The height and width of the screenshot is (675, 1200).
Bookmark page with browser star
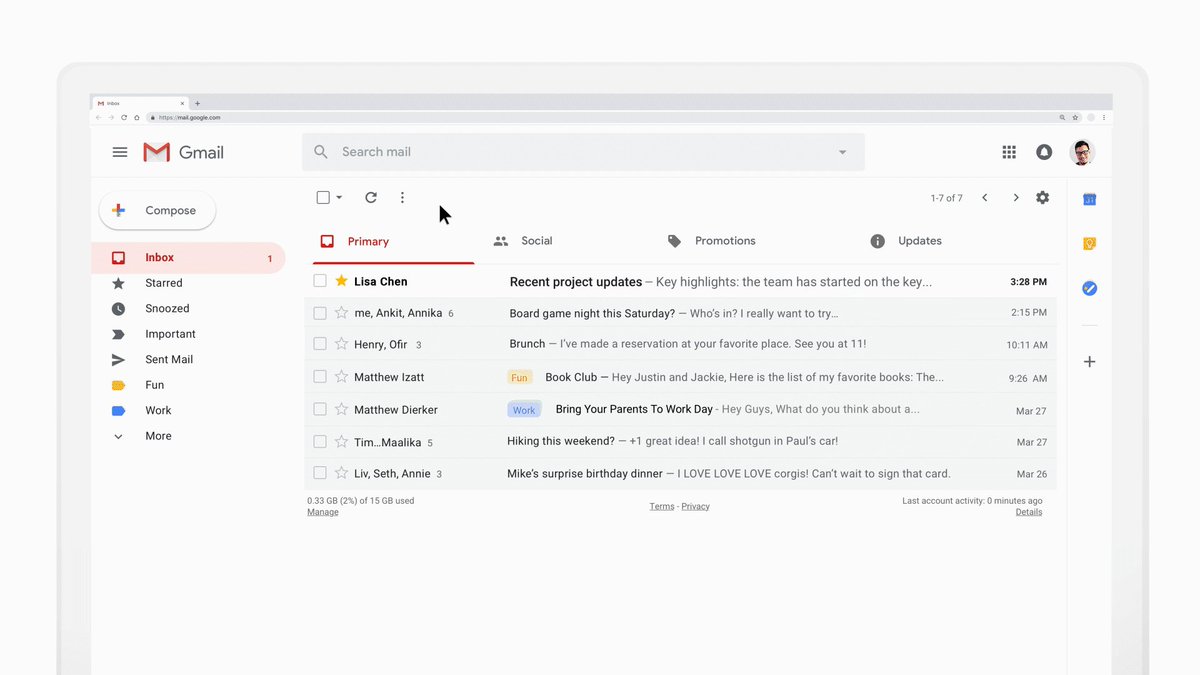tap(1075, 117)
